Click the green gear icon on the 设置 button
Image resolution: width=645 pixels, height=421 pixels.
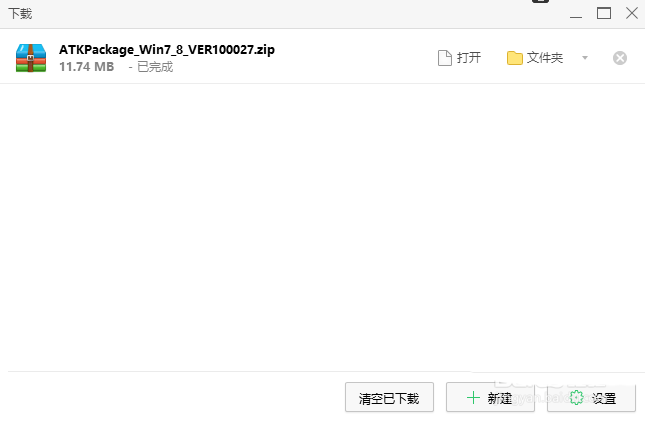tap(577, 398)
